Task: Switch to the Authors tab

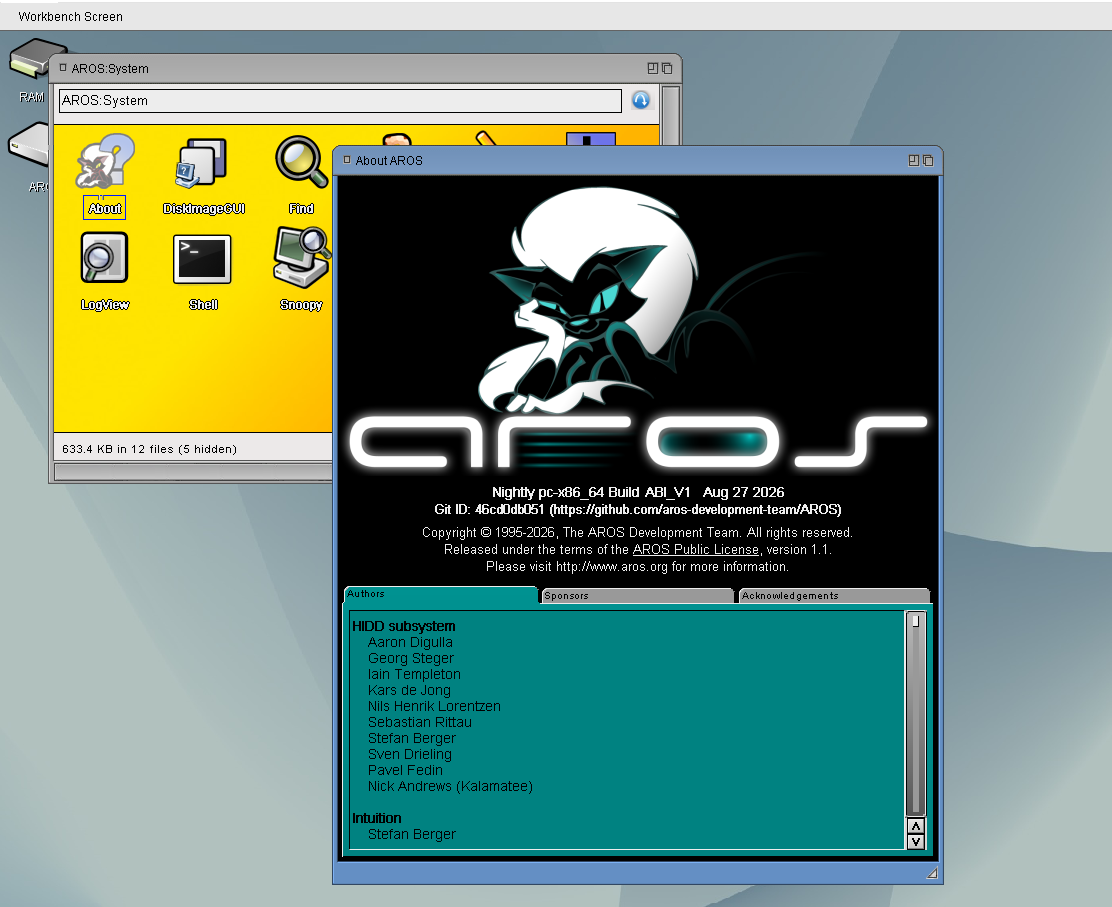Action: [440, 594]
